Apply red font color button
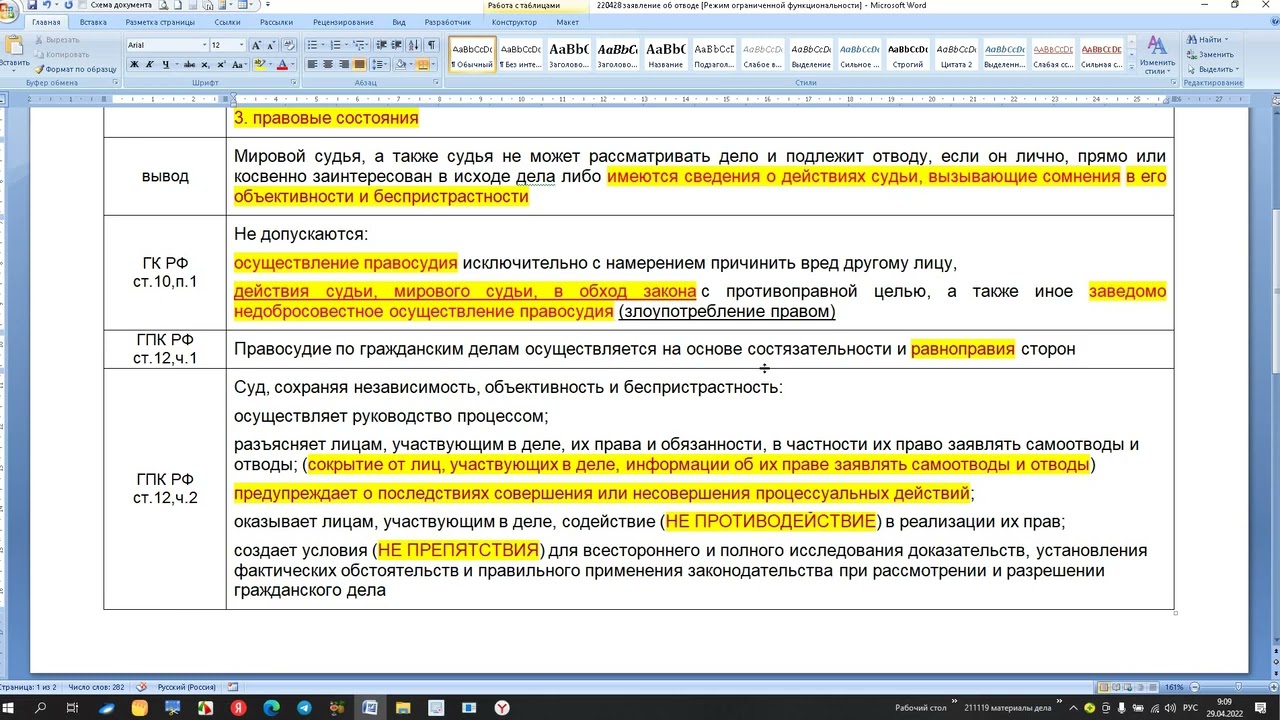 coord(282,64)
